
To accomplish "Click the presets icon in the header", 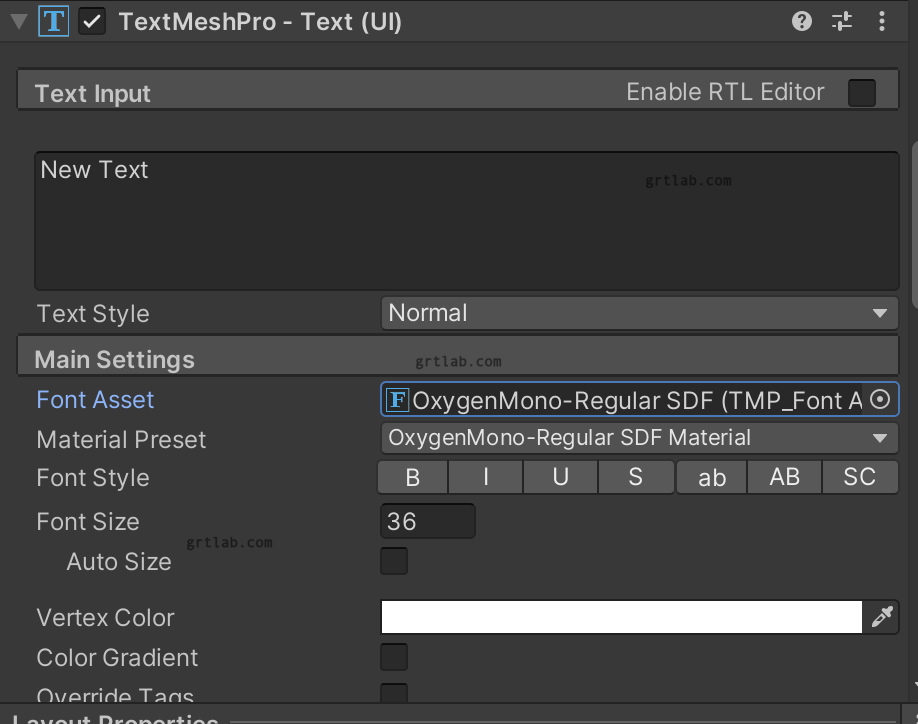I will [x=841, y=20].
